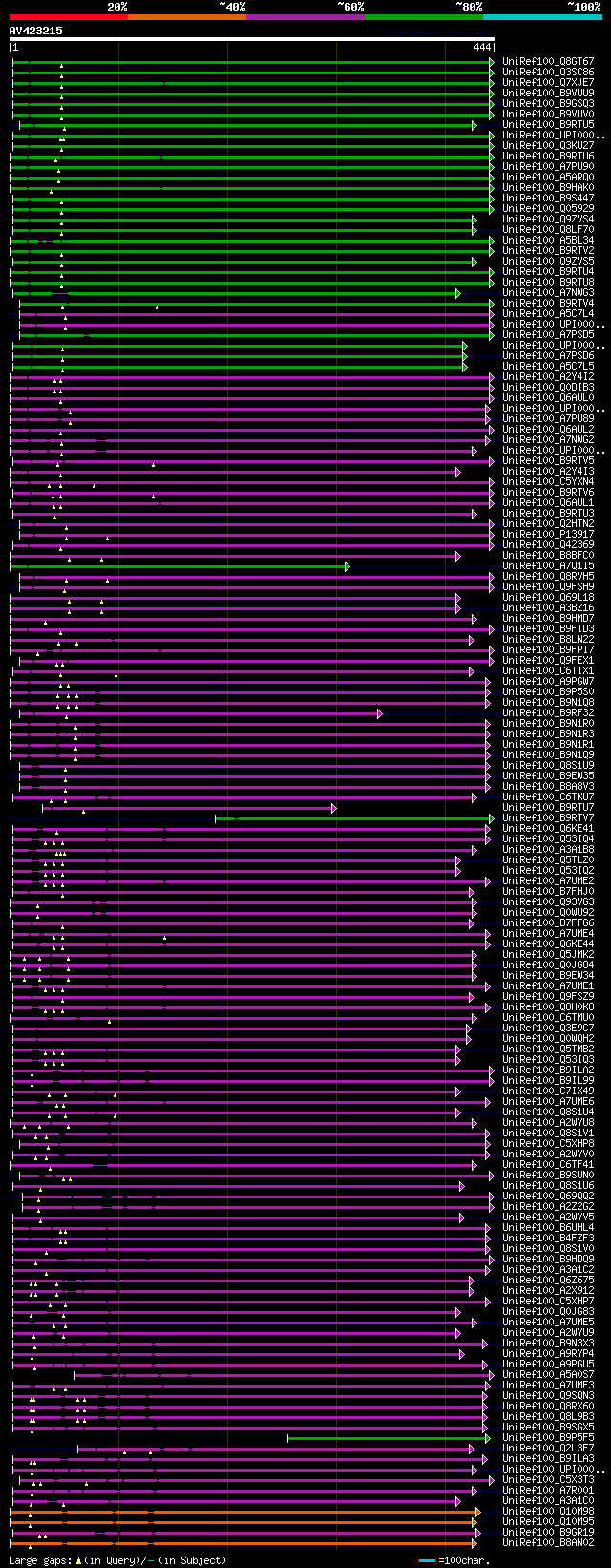
Task: Click the white query sequence ruler bar
Action: pos(252,40)
